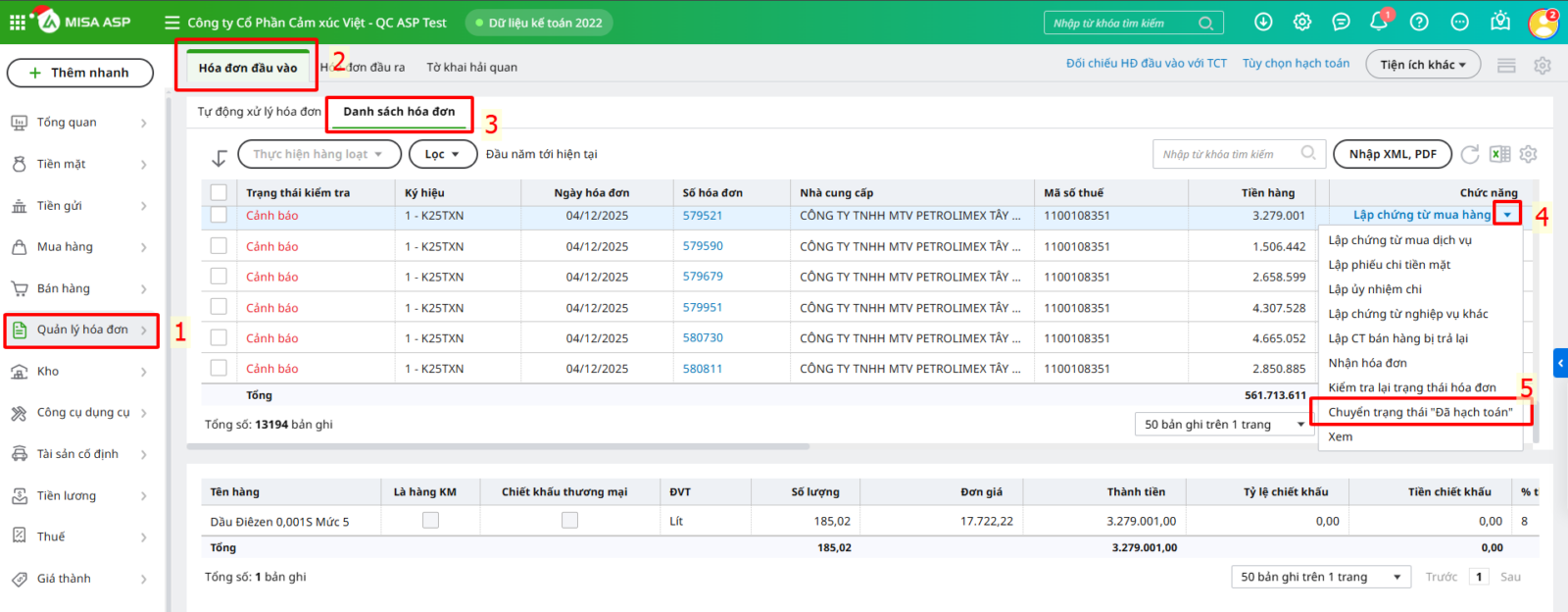Select all invoices with header checkbox
Image resolution: width=1568 pixels, height=612 pixels.
219,192
